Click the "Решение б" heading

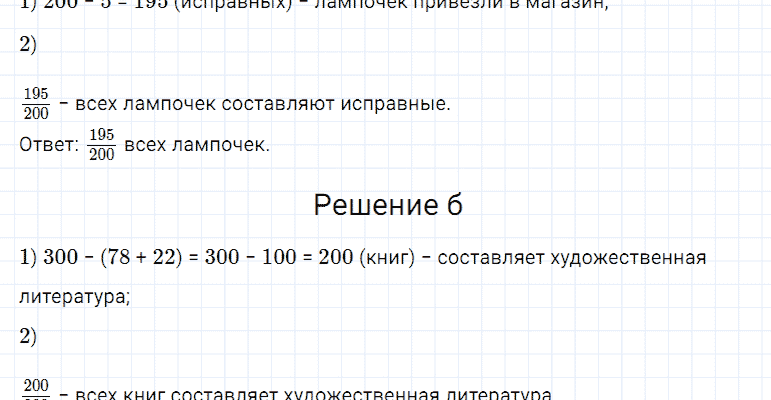(x=388, y=205)
